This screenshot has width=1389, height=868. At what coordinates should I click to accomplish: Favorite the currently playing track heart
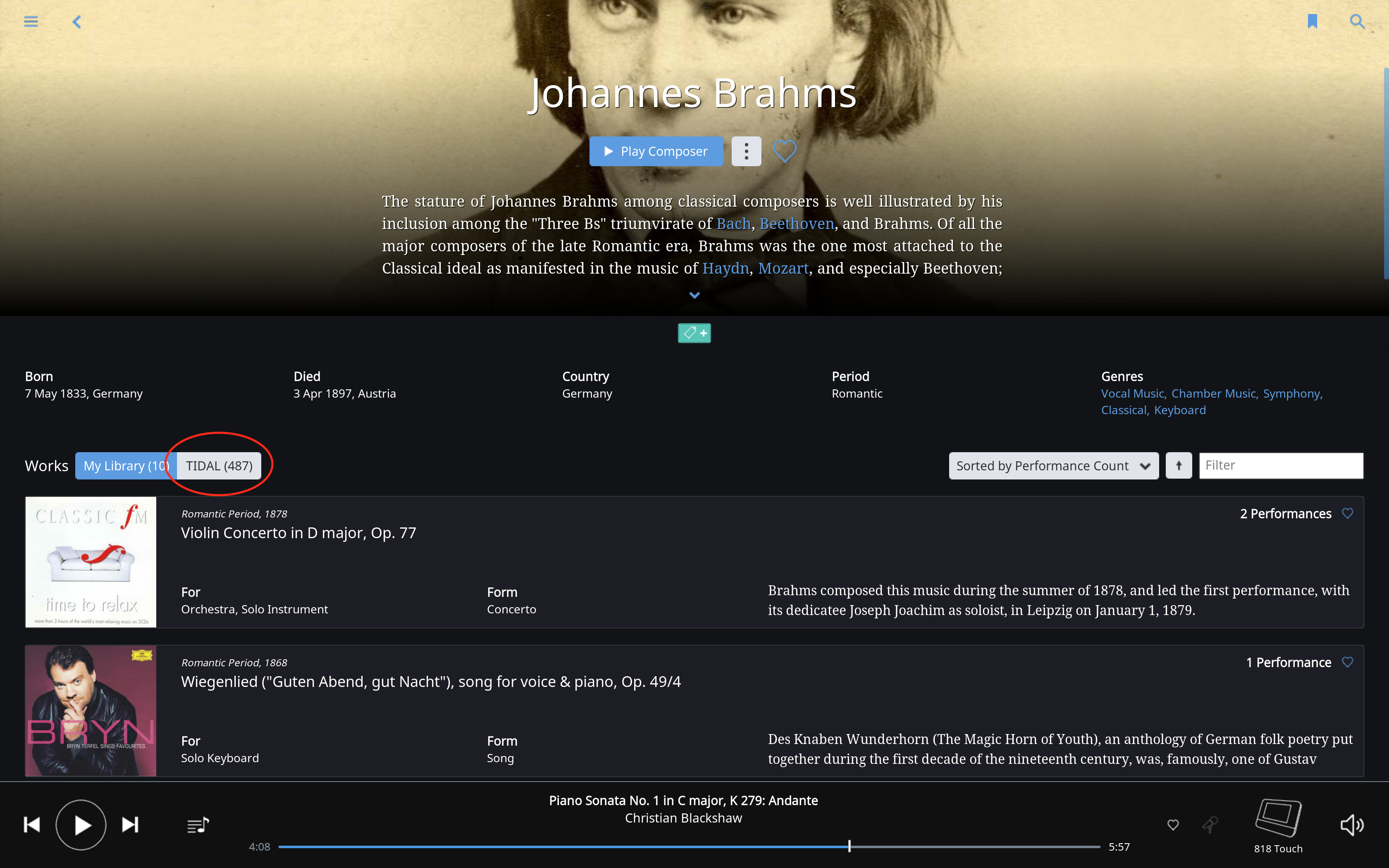[1173, 825]
